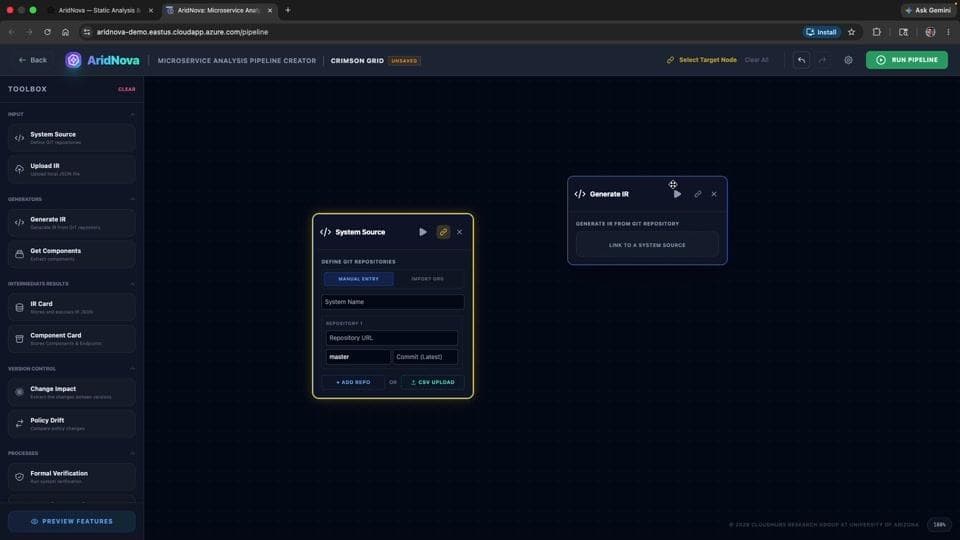
Task: Click the master branch field
Action: coord(358,357)
